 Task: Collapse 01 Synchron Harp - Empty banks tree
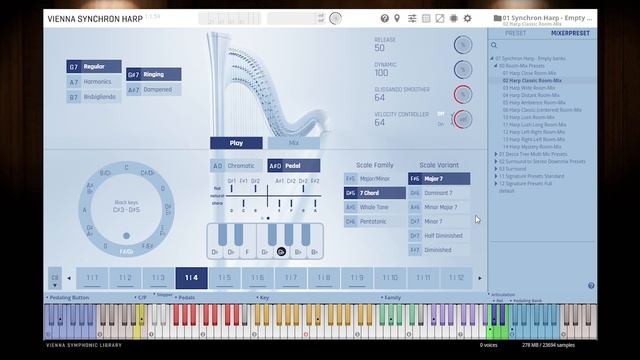click(492, 58)
